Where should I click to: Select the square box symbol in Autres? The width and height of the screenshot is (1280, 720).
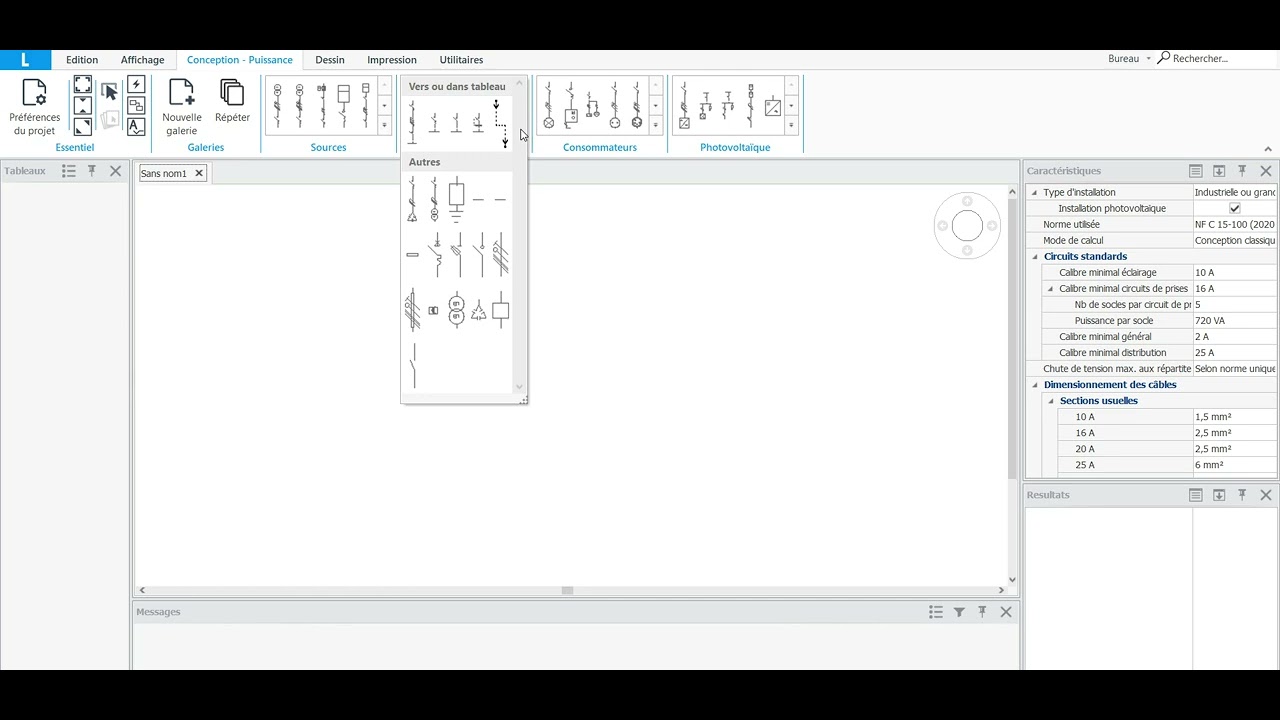500,311
